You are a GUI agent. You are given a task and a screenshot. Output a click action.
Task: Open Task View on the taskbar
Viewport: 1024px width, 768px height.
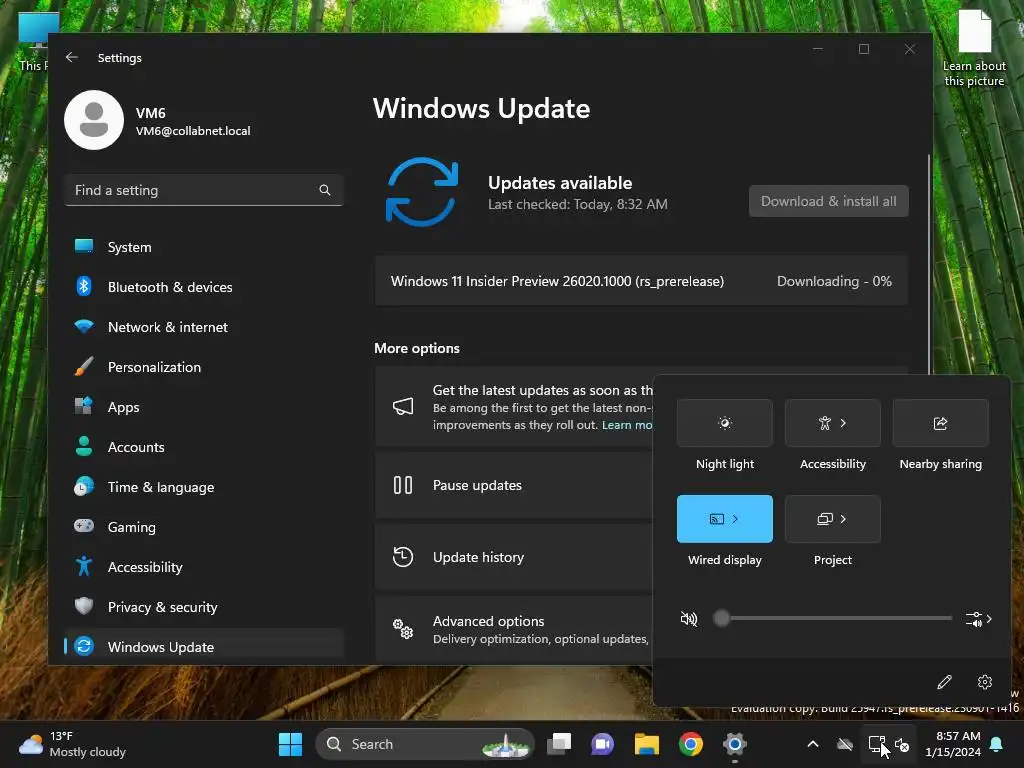559,744
